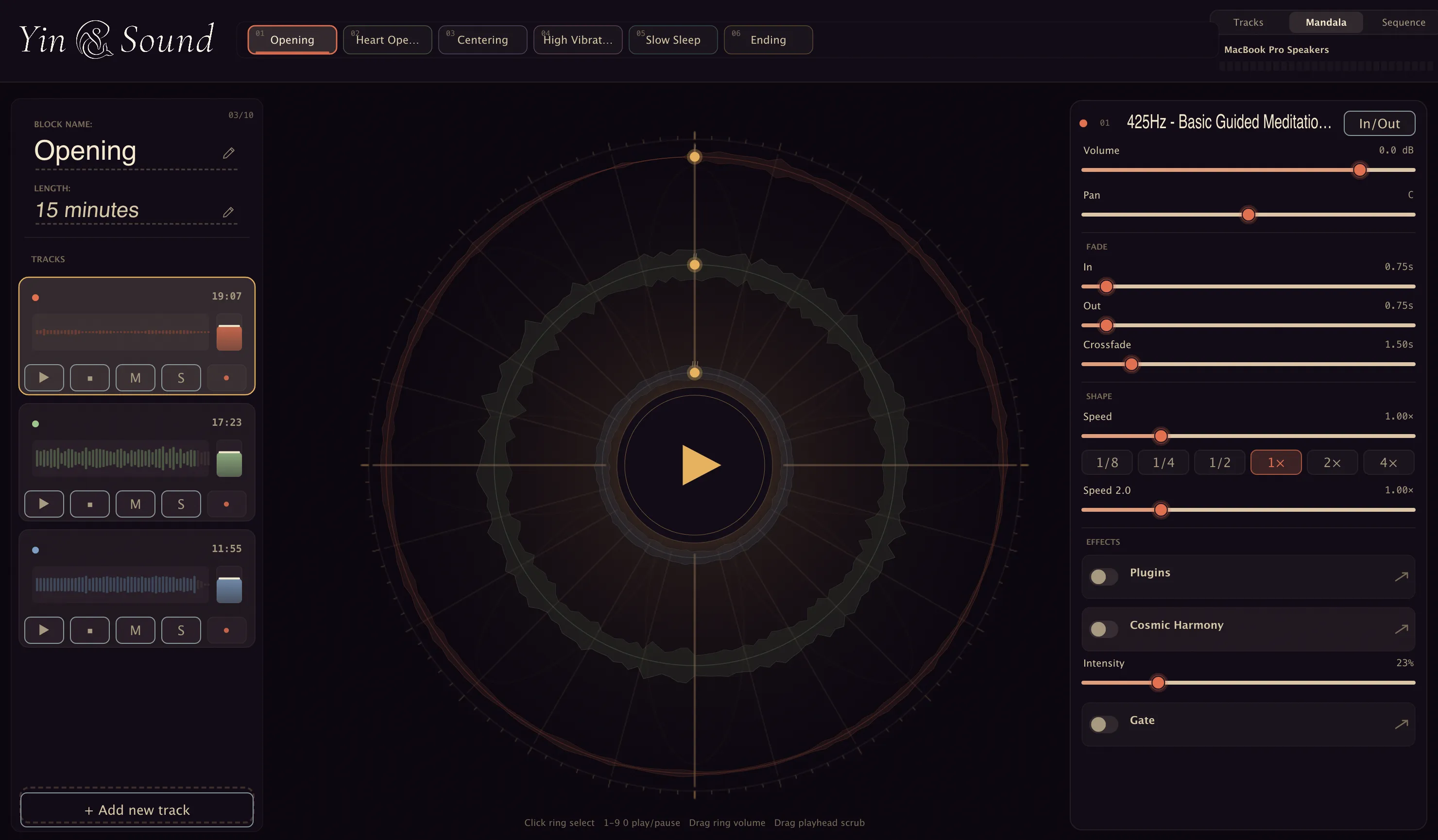Stop the 19:07 track

[x=89, y=378]
